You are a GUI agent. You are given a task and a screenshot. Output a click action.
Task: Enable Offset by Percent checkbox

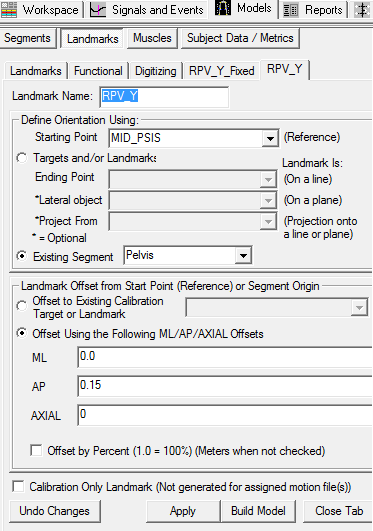point(36,451)
